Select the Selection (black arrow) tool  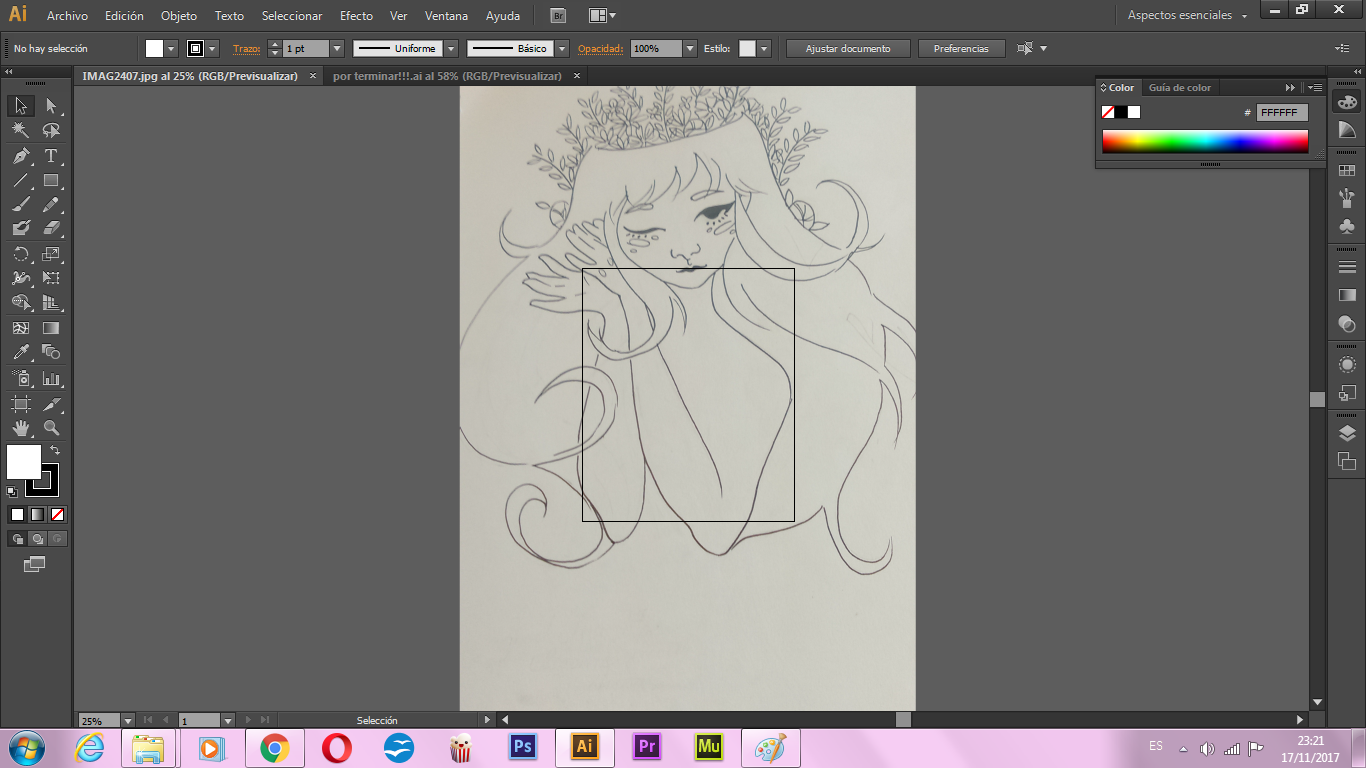pos(21,106)
